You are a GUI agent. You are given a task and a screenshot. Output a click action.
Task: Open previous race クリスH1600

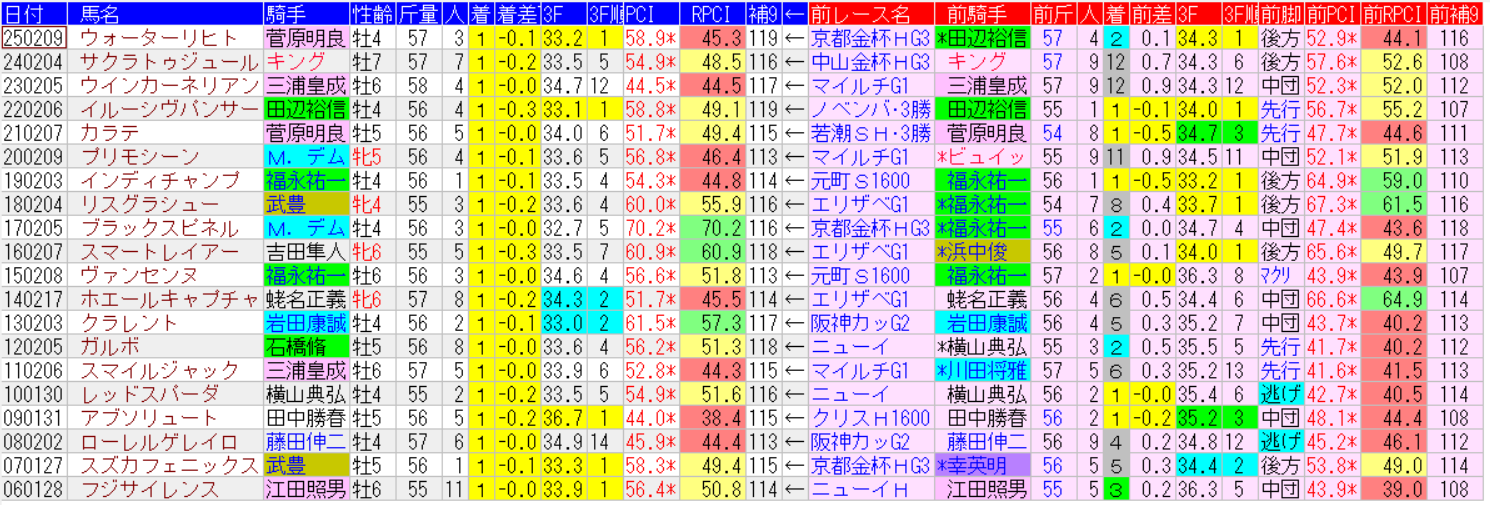click(870, 418)
